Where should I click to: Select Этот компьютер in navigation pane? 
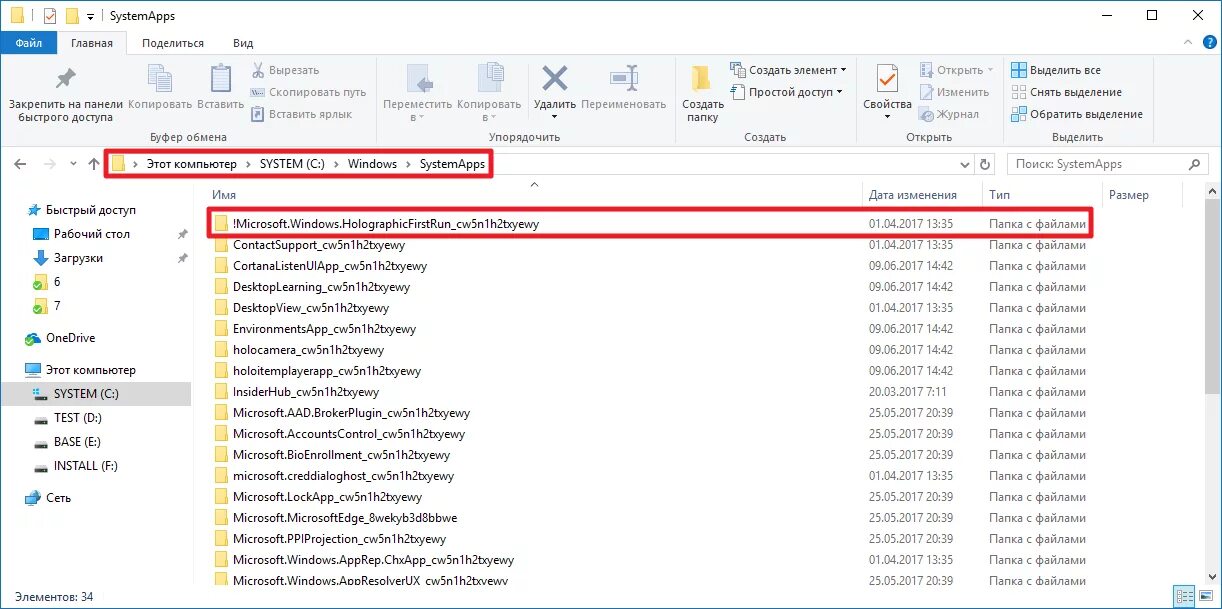90,370
